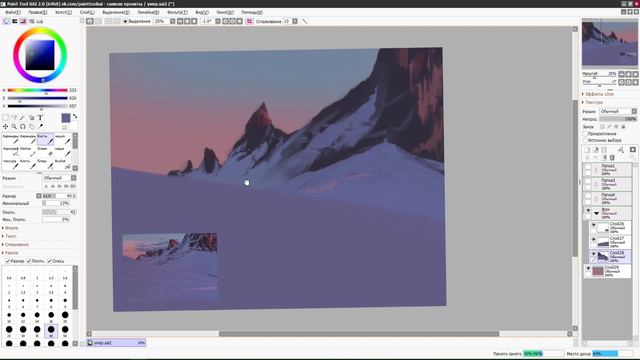Toggle the Плотн. checkbox
Screen dimensions: 640x360
point(29,261)
